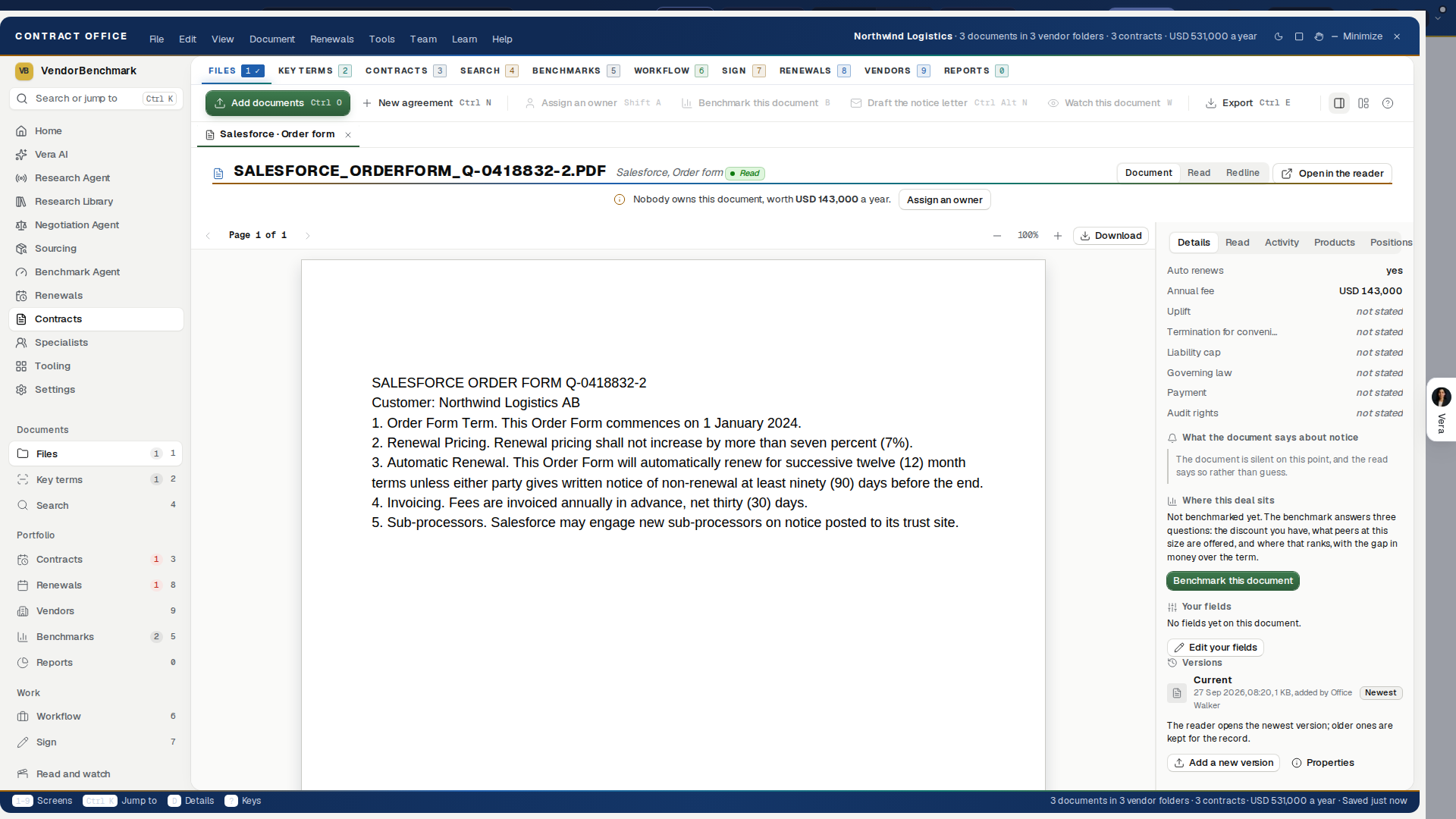1456x819 pixels.
Task: Go to Home in the sidebar
Action: 96,130
